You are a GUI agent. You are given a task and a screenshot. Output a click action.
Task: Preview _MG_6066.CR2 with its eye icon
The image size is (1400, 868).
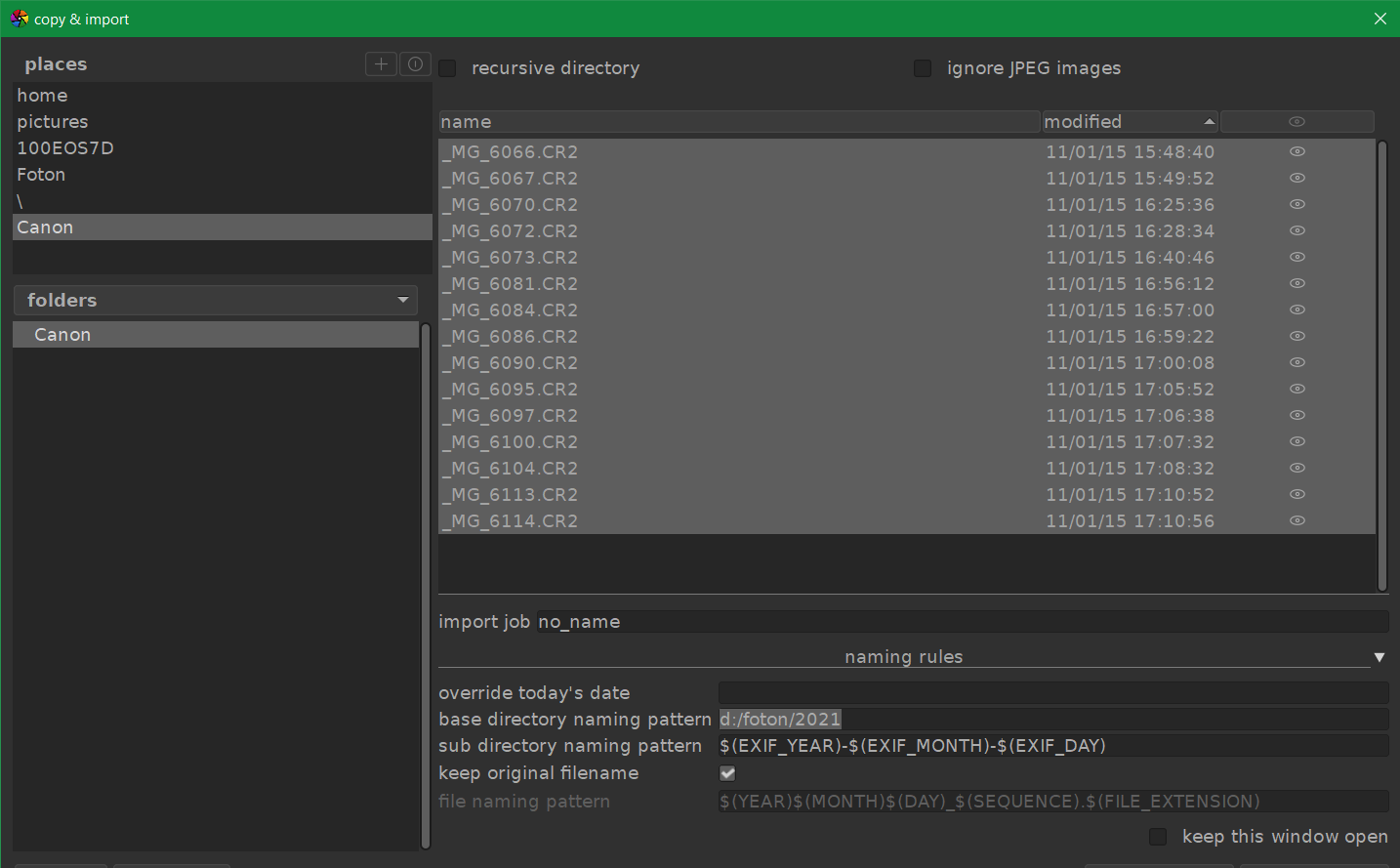pos(1297,151)
